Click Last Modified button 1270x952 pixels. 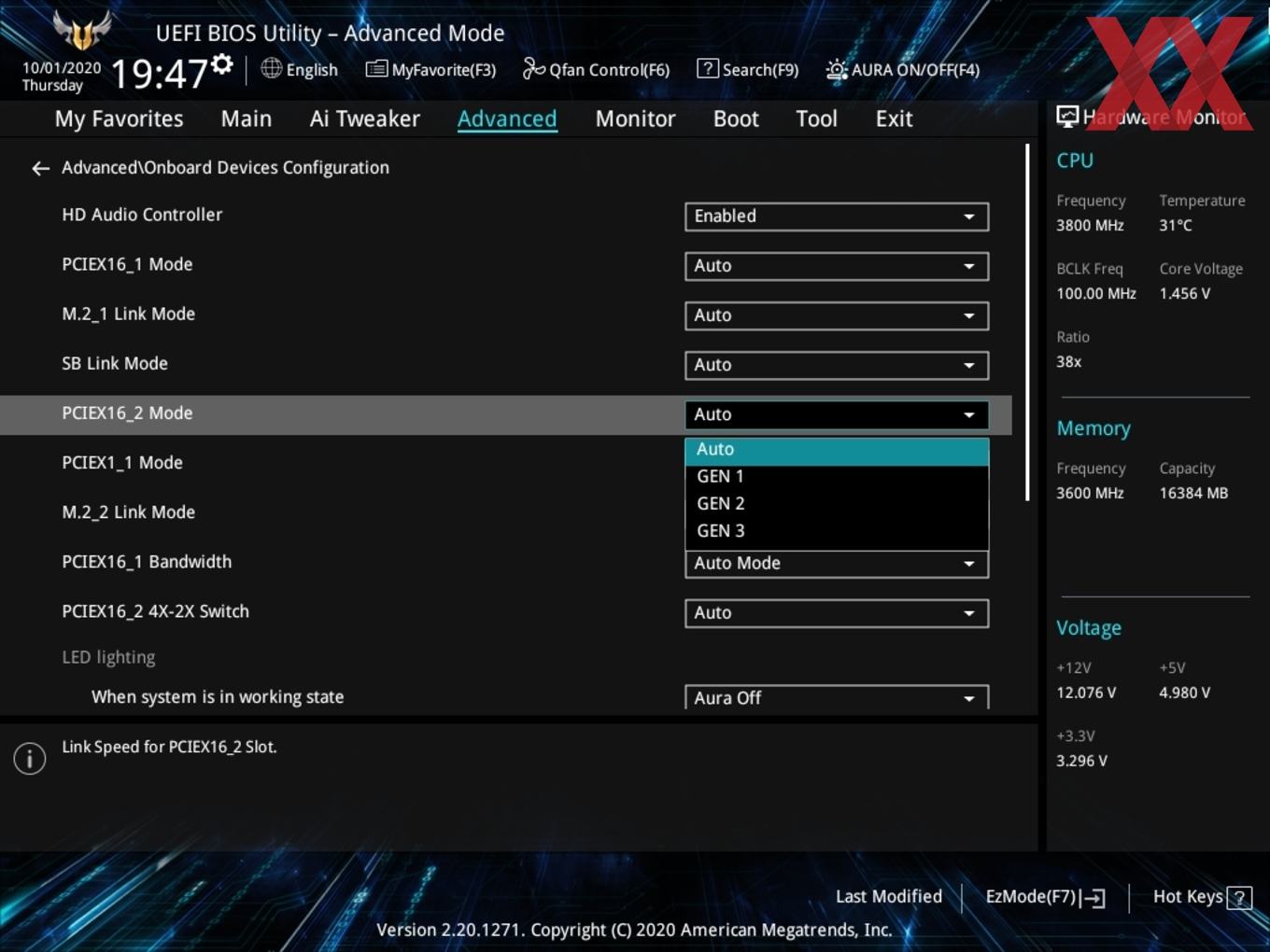click(x=888, y=897)
